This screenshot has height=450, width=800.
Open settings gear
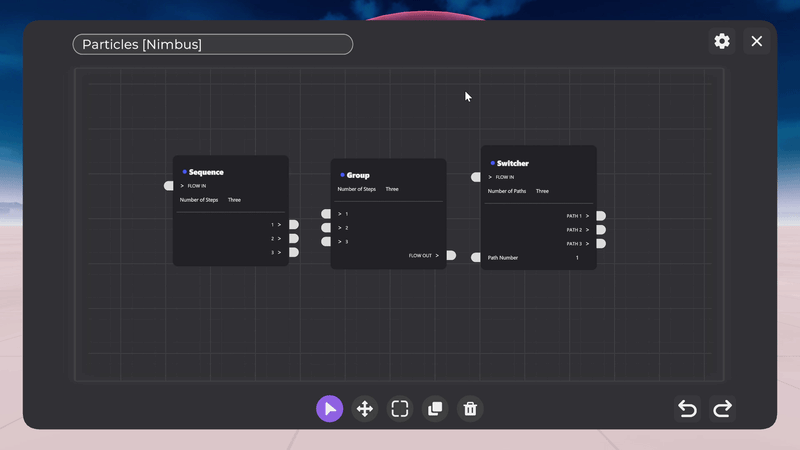pos(722,41)
